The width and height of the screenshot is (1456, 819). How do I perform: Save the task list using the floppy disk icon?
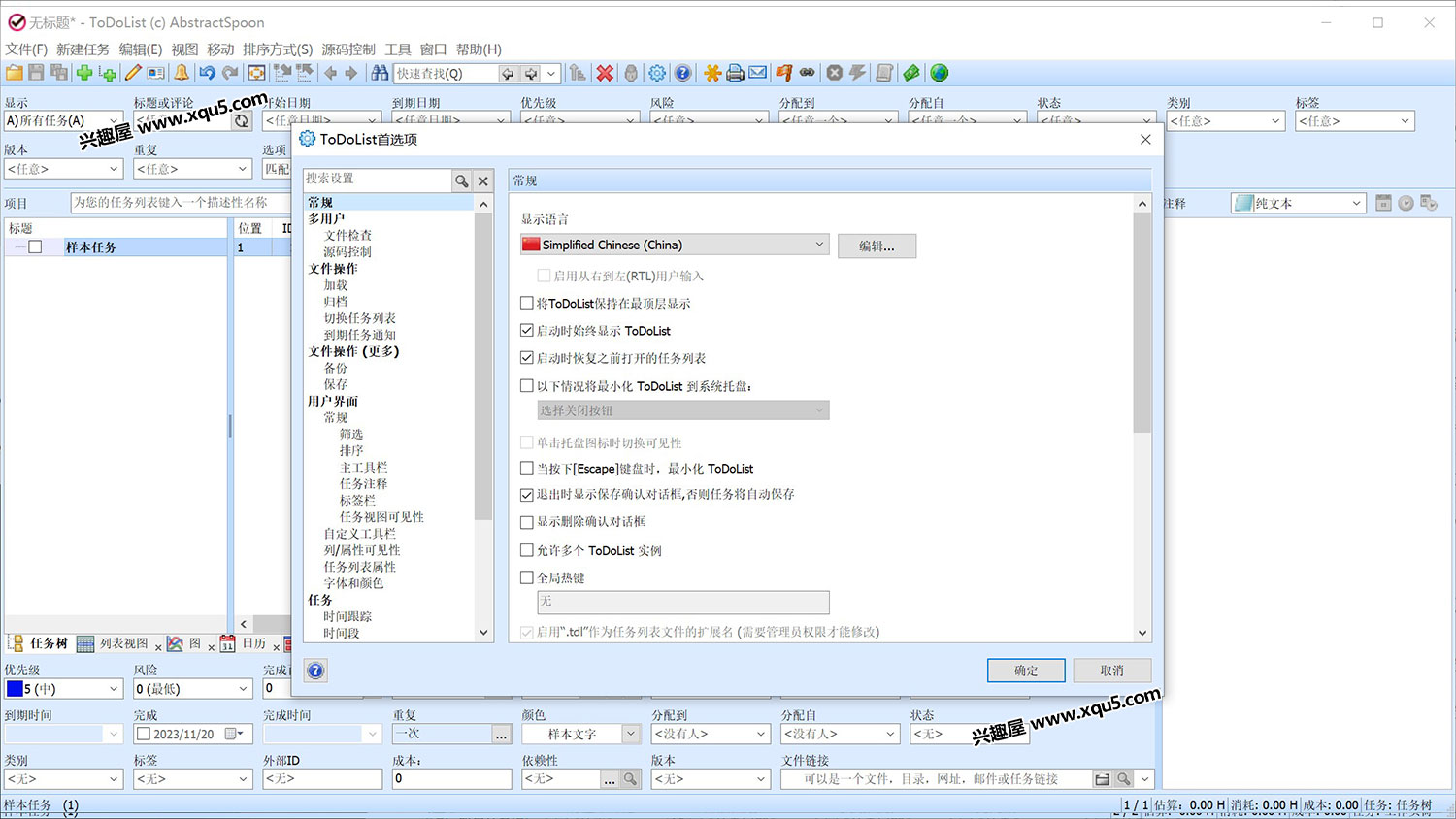tap(36, 73)
